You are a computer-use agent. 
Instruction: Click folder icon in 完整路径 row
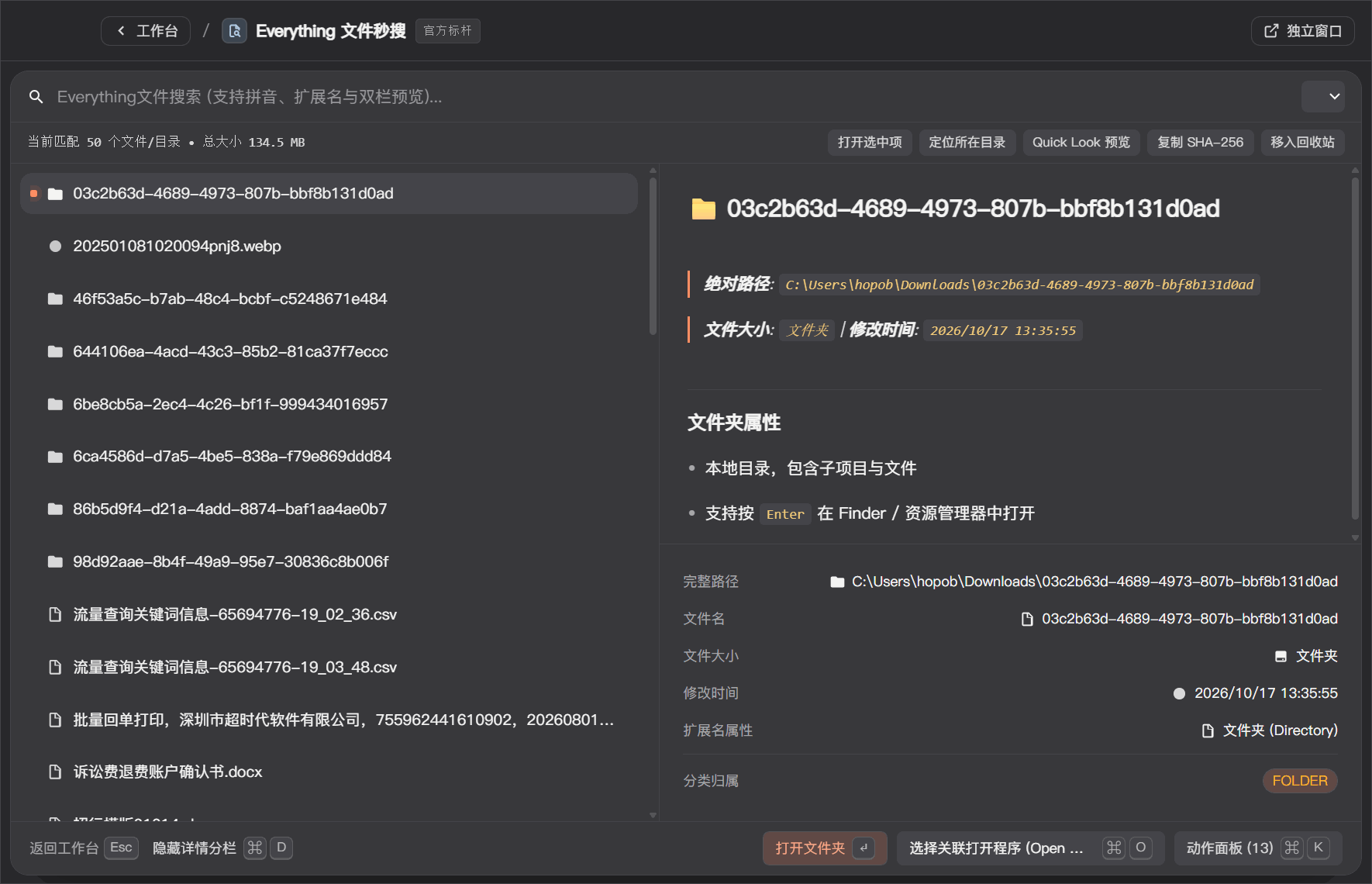(x=837, y=582)
